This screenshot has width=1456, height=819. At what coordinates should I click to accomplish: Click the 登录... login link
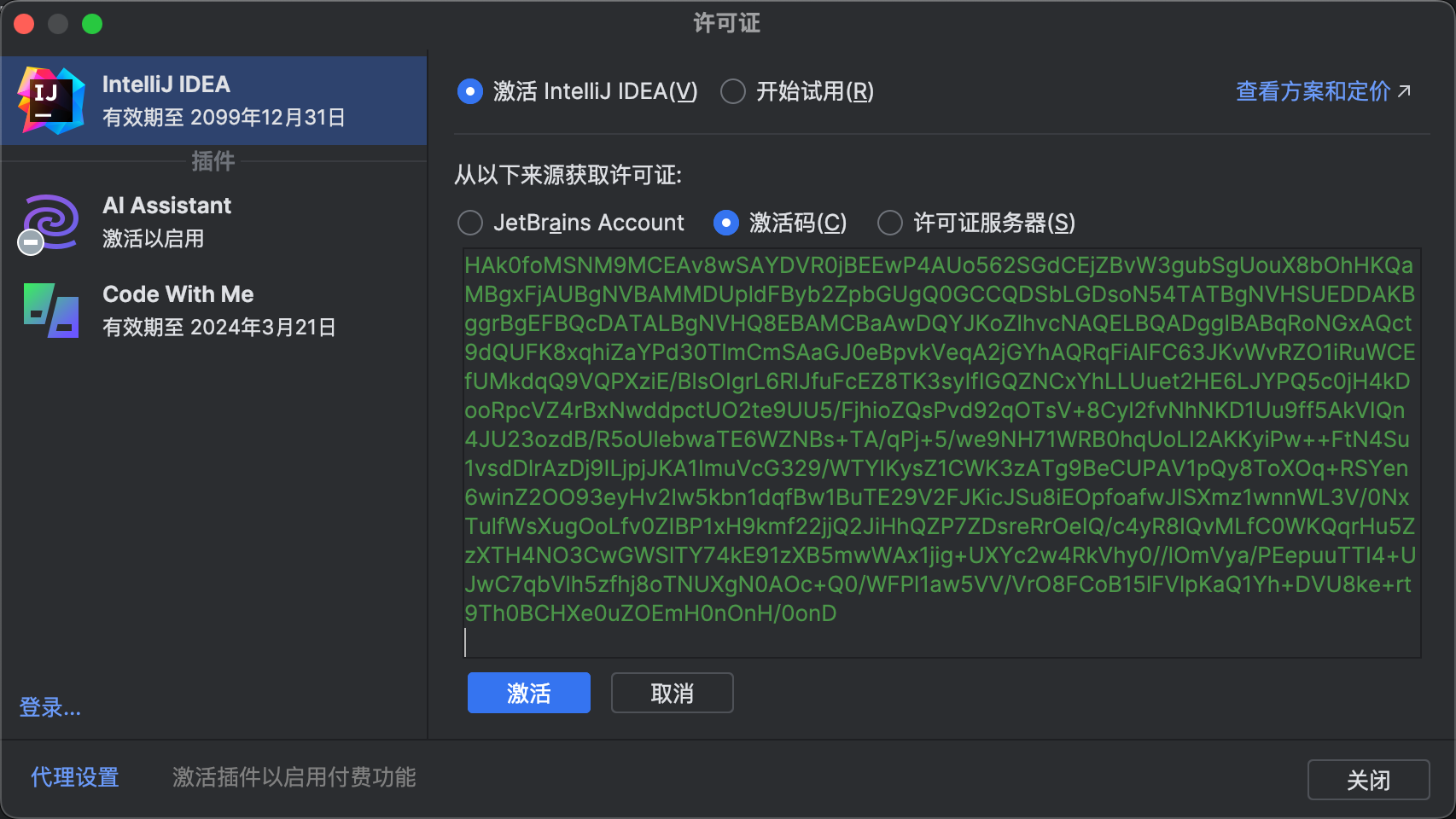coord(50,707)
